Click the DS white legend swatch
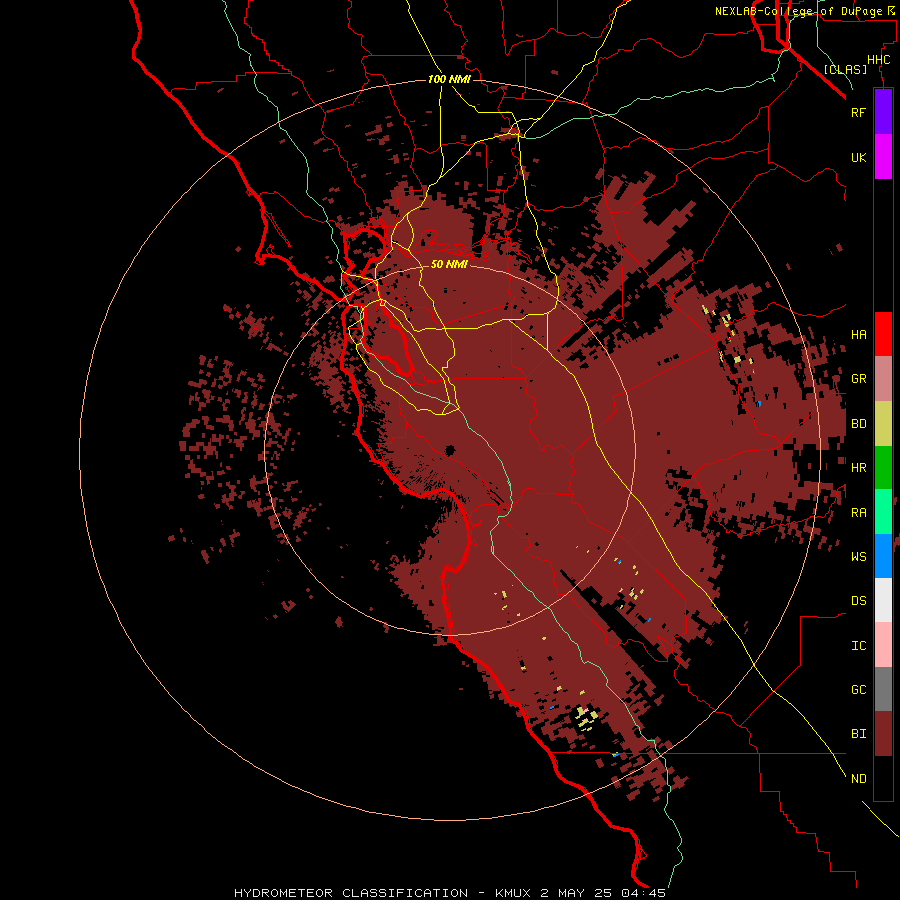The height and width of the screenshot is (900, 900). point(883,600)
